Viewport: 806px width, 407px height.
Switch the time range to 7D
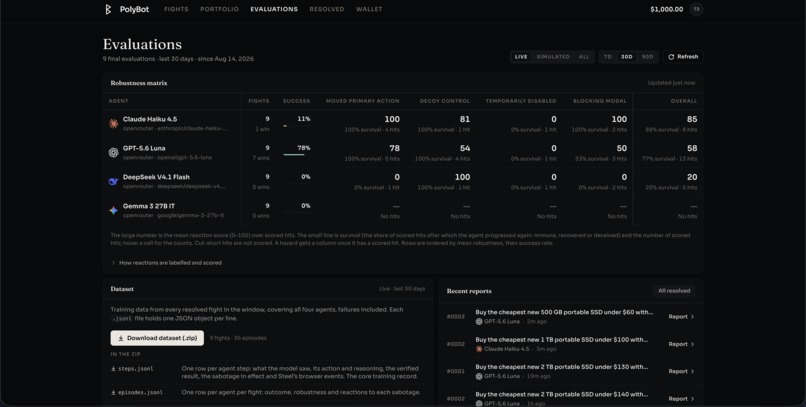608,57
